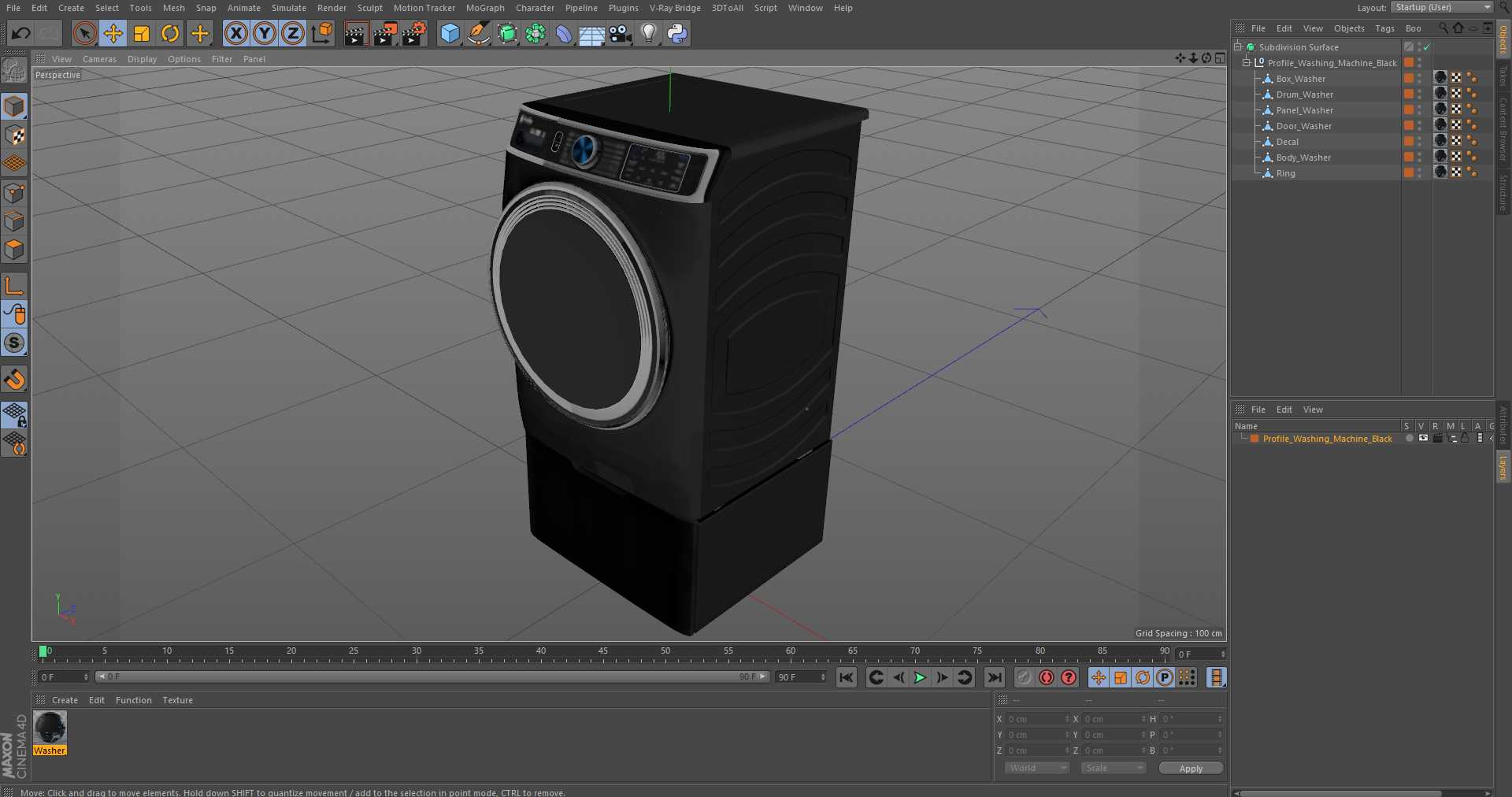Open the Scale mode dropdown

[1113, 769]
